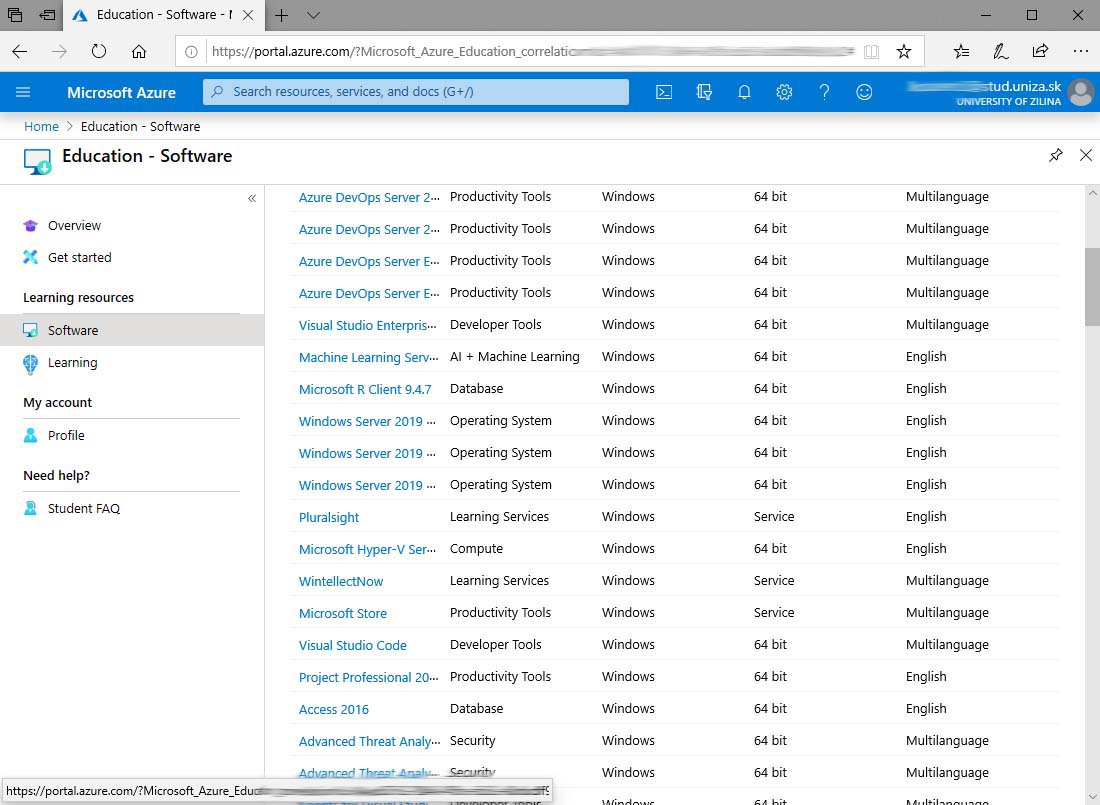Viewport: 1100px width, 805px height.
Task: Open Microsoft R Client 9.4.7 link
Action: click(365, 390)
